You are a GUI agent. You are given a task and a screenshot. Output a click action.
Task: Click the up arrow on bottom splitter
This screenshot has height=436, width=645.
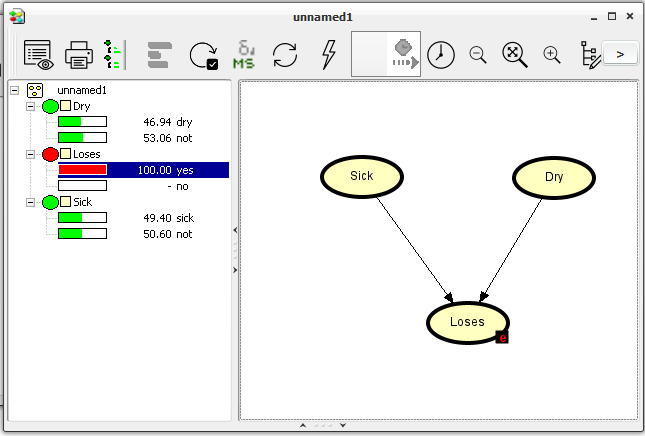pyautogui.click(x=303, y=425)
